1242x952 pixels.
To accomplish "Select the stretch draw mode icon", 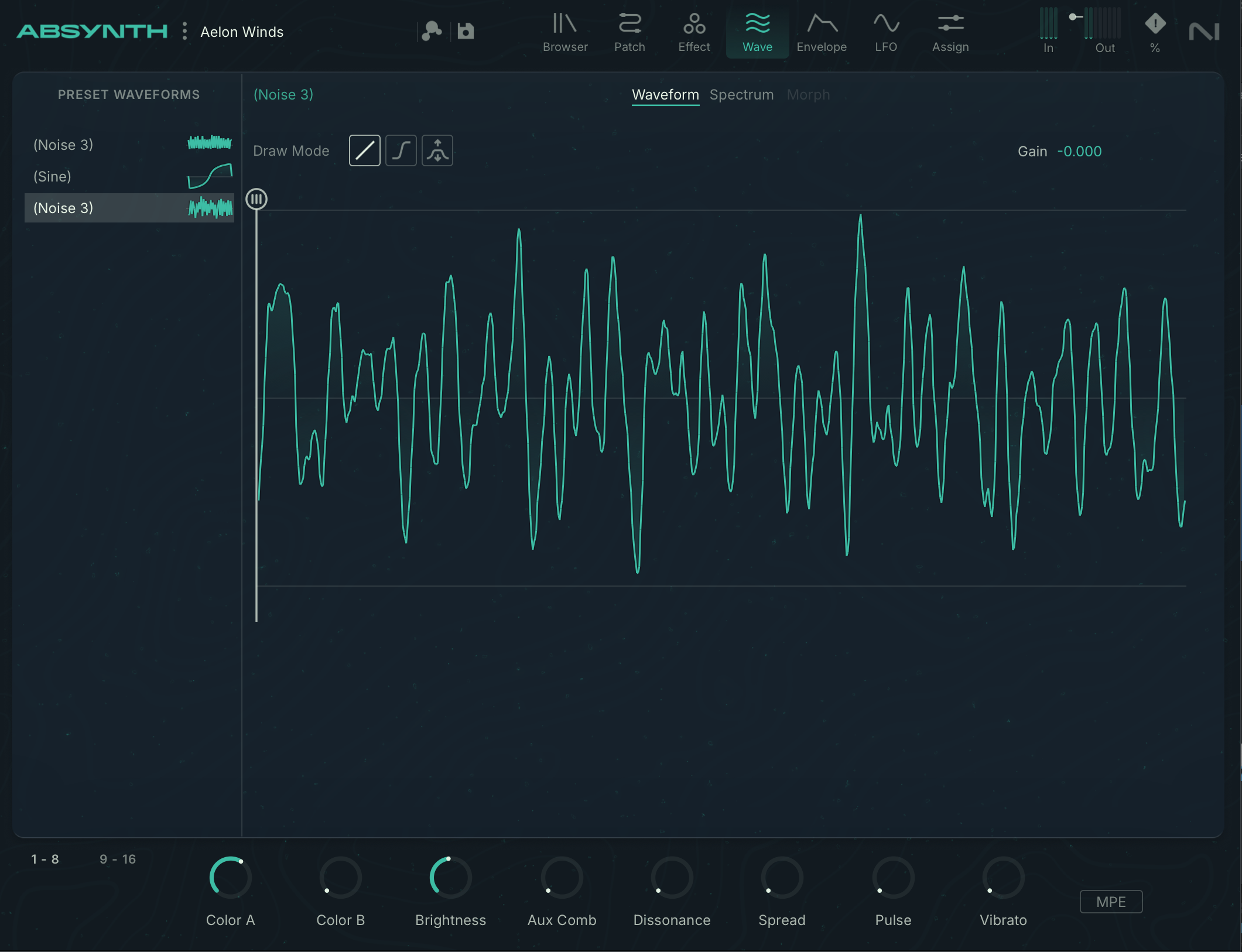I will (x=437, y=150).
